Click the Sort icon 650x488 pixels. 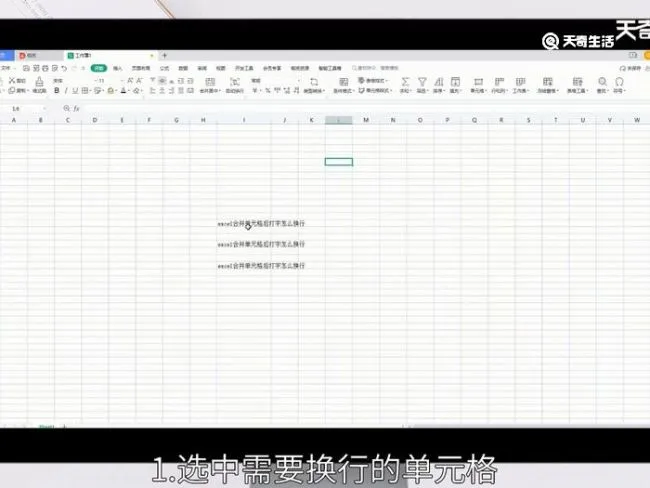(439, 84)
